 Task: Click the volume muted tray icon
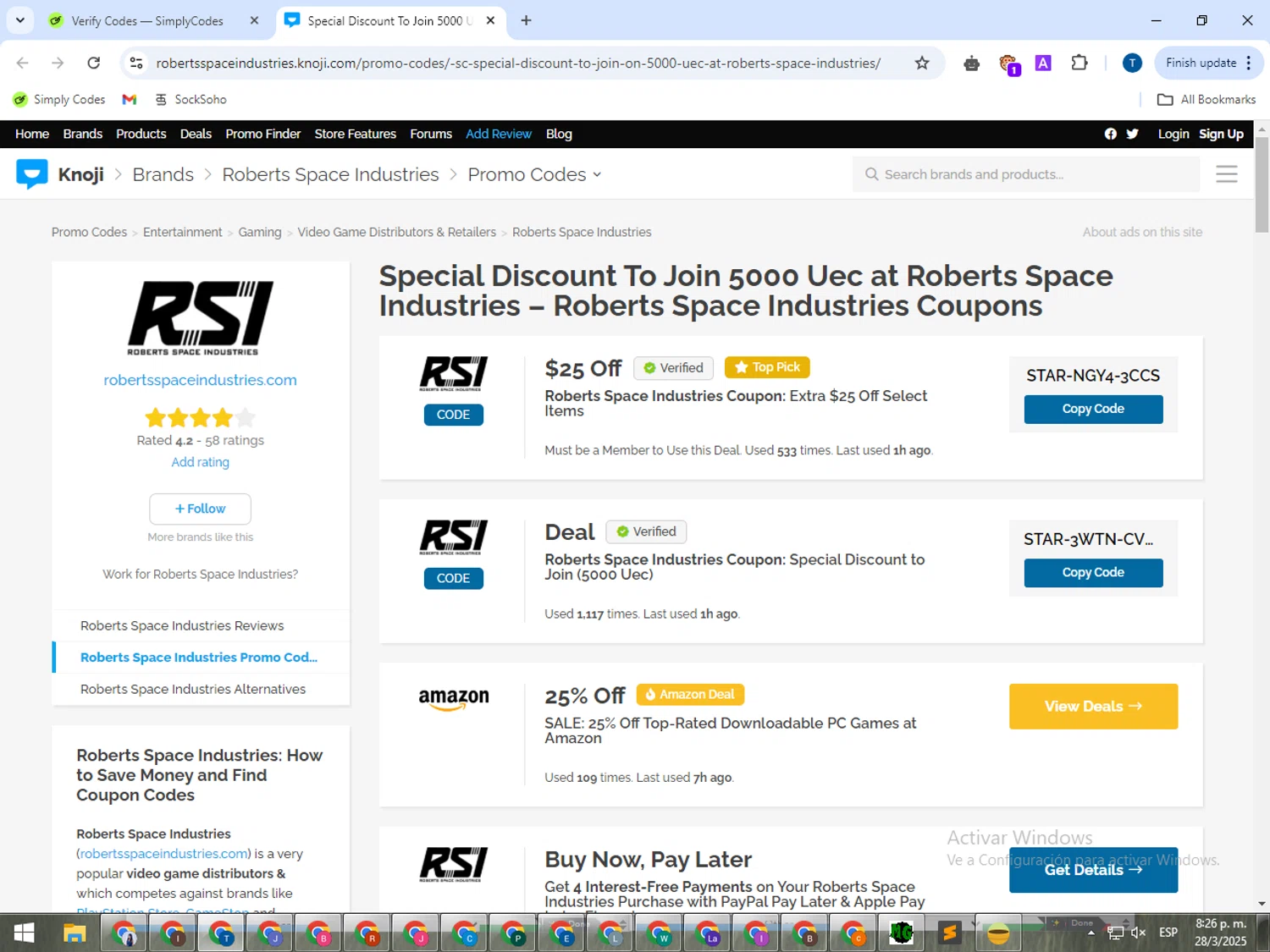1139,933
